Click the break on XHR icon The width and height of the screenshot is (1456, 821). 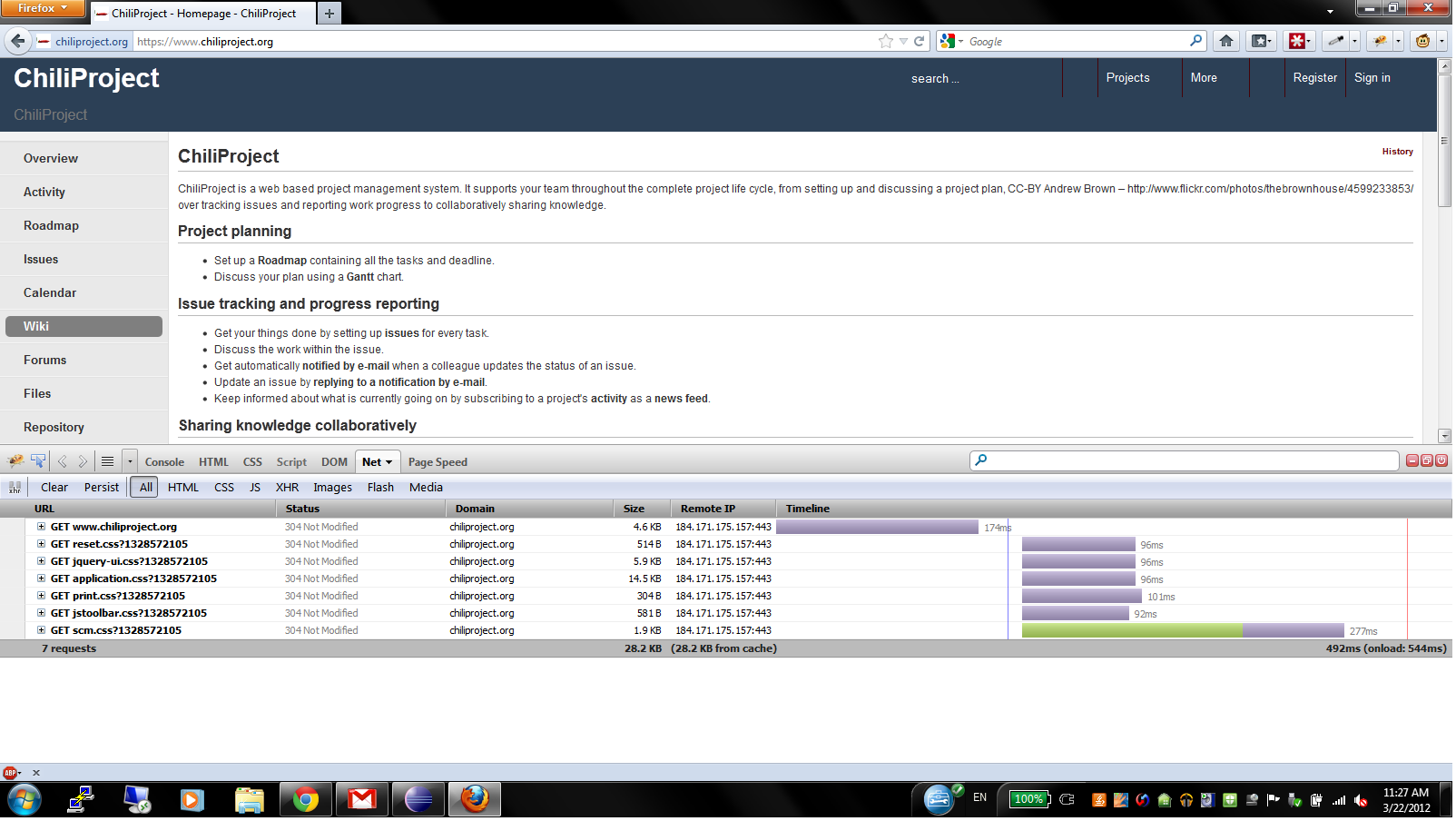click(x=15, y=488)
